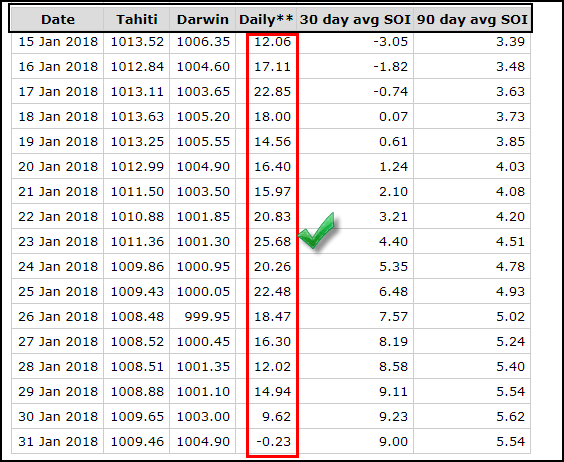Image resolution: width=564 pixels, height=462 pixels.
Task: Click Daily value 12.06
Action: tap(272, 42)
